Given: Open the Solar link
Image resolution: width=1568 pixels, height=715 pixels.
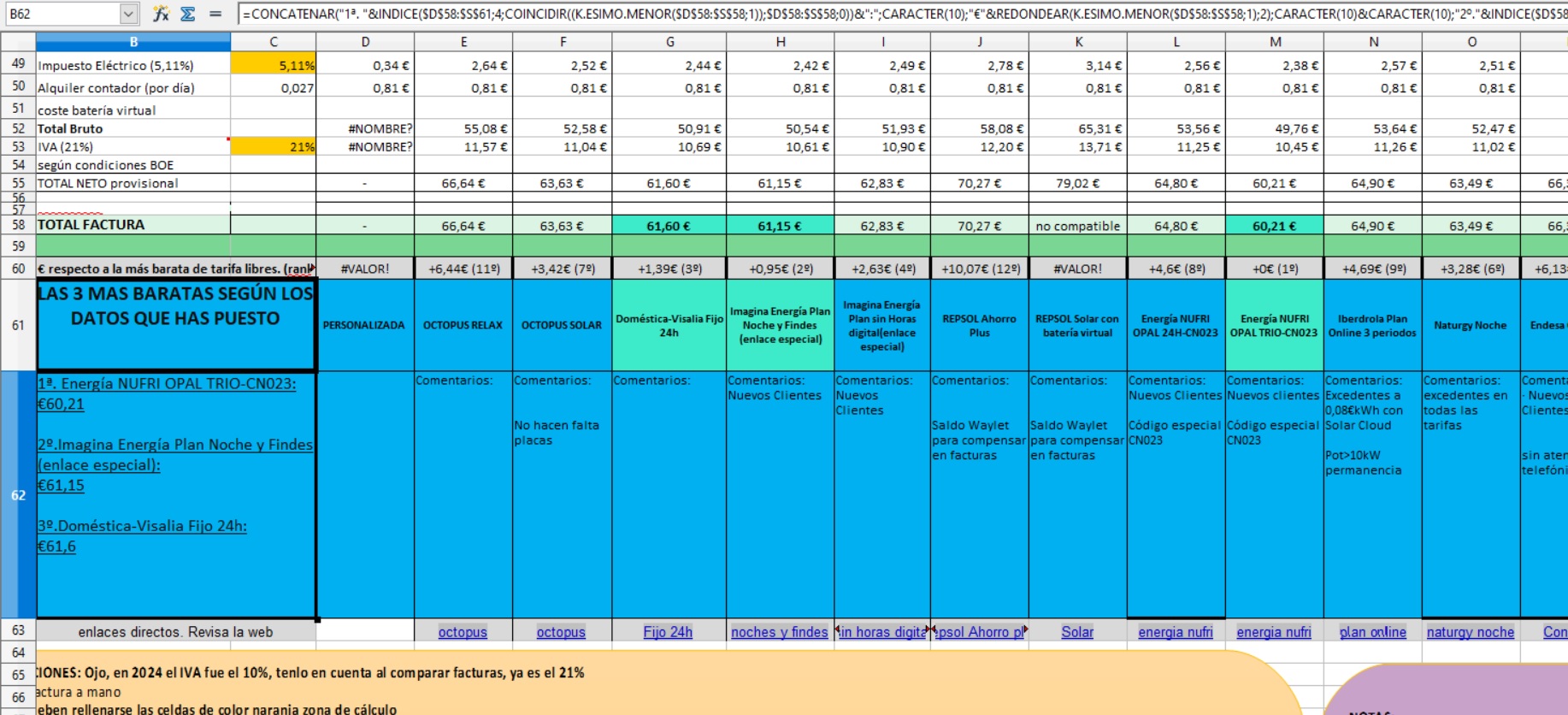Looking at the screenshot, I should (1077, 632).
